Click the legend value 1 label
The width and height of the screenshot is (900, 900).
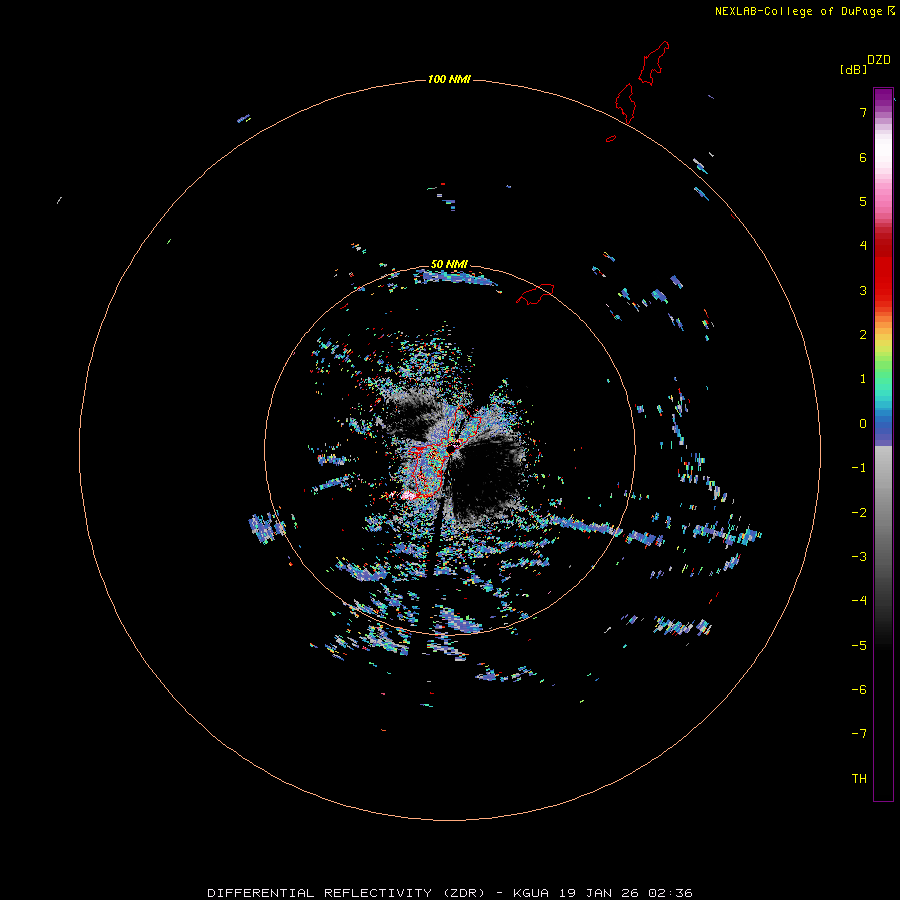863,379
